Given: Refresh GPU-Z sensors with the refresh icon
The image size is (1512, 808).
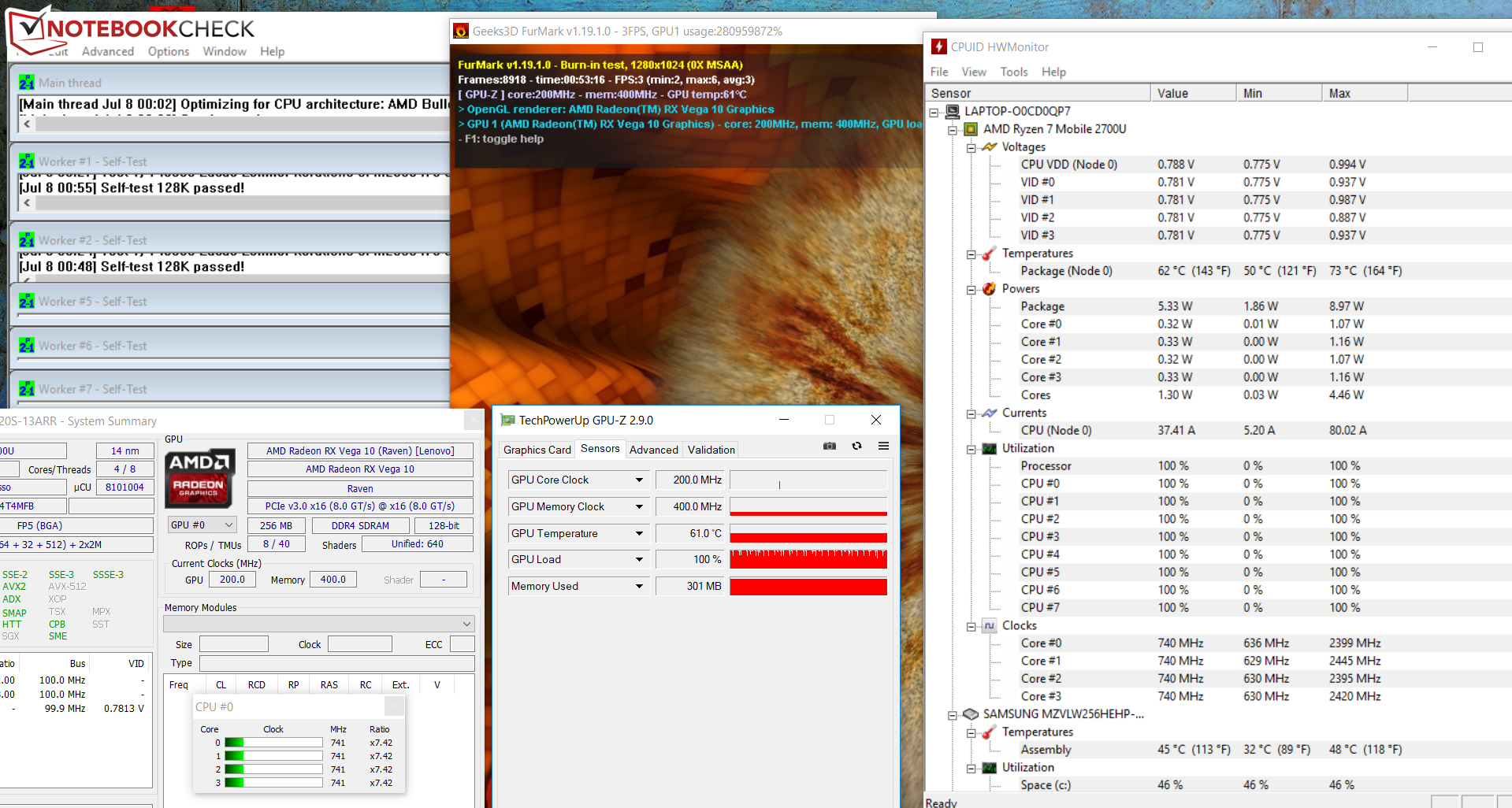Looking at the screenshot, I should pyautogui.click(x=856, y=447).
